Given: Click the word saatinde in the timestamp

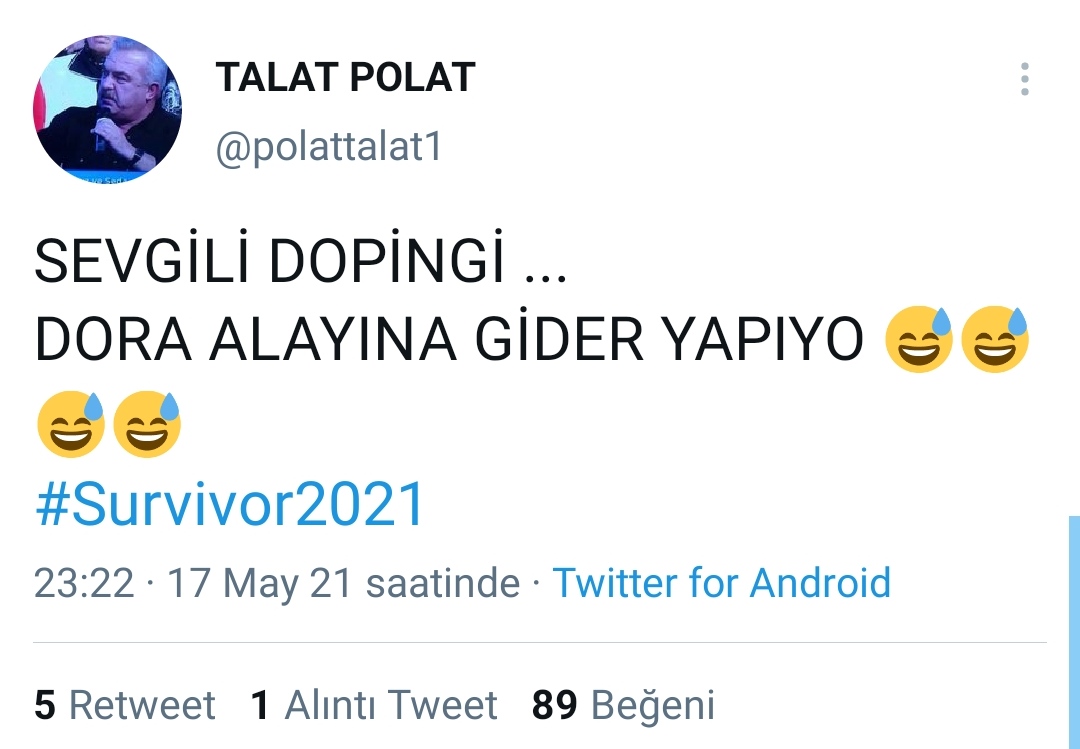Looking at the screenshot, I should 442,583.
